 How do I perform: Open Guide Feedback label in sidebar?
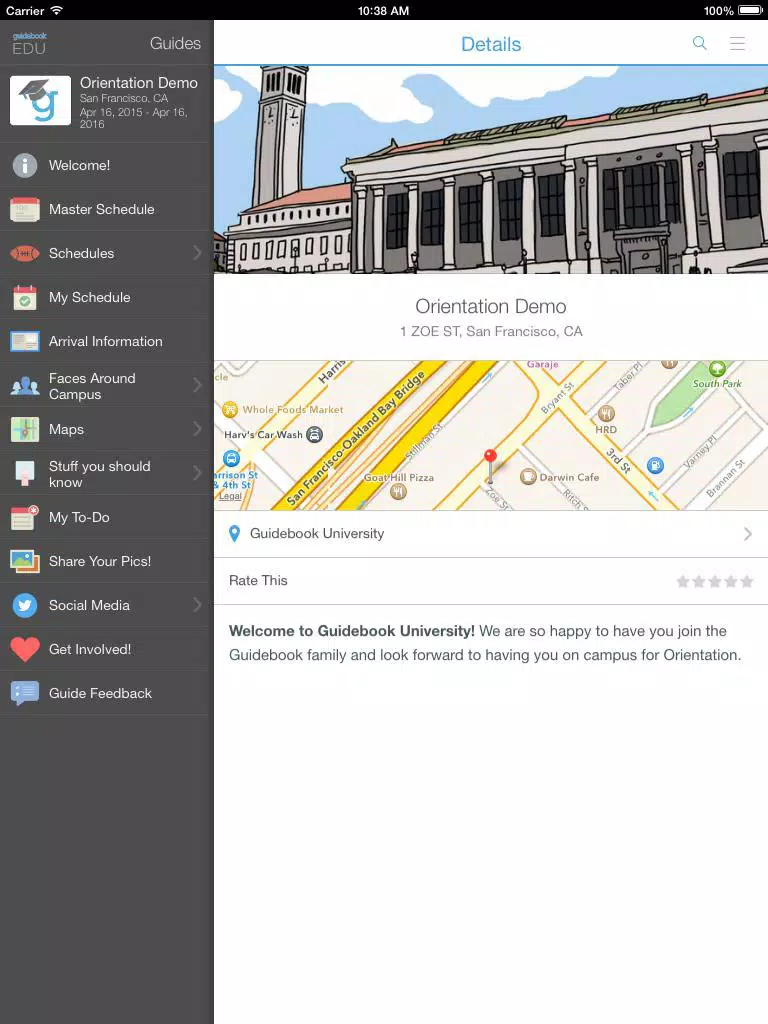[101, 693]
